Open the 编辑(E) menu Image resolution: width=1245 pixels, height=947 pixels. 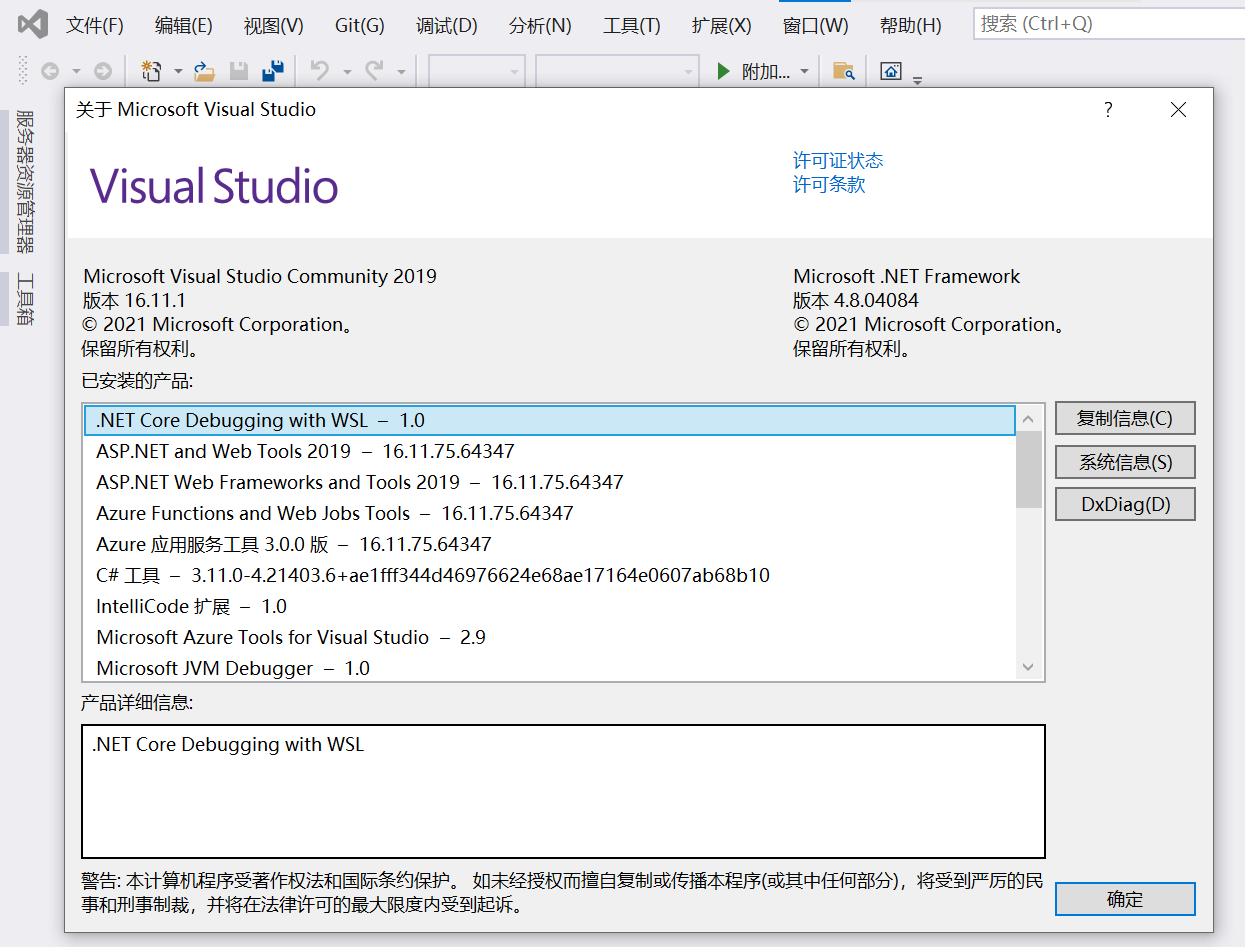coord(184,25)
